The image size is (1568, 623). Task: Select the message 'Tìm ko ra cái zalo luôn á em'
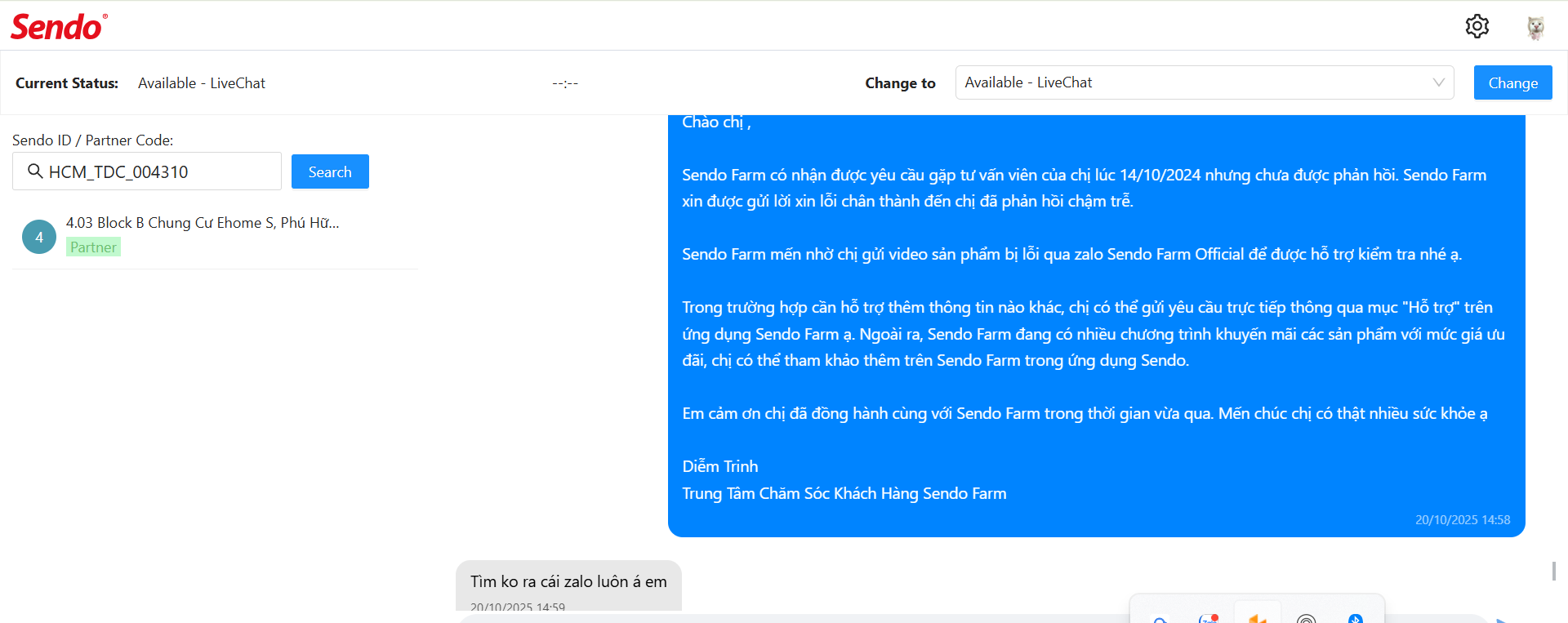coord(568,581)
